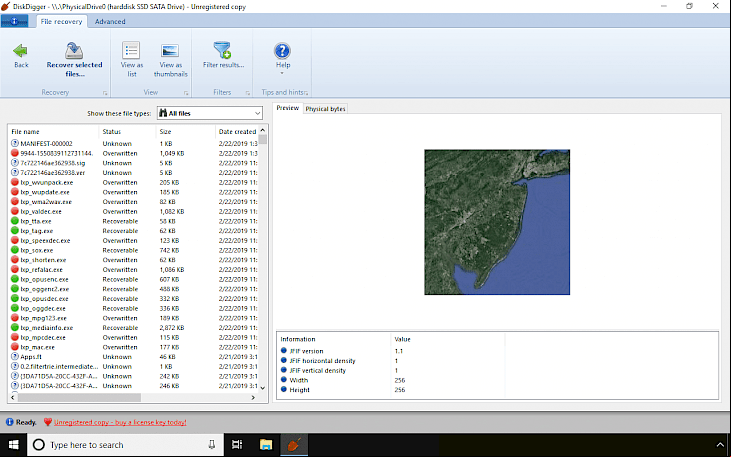Expand the Recovery group launcher
The width and height of the screenshot is (731, 457).
tap(105, 93)
